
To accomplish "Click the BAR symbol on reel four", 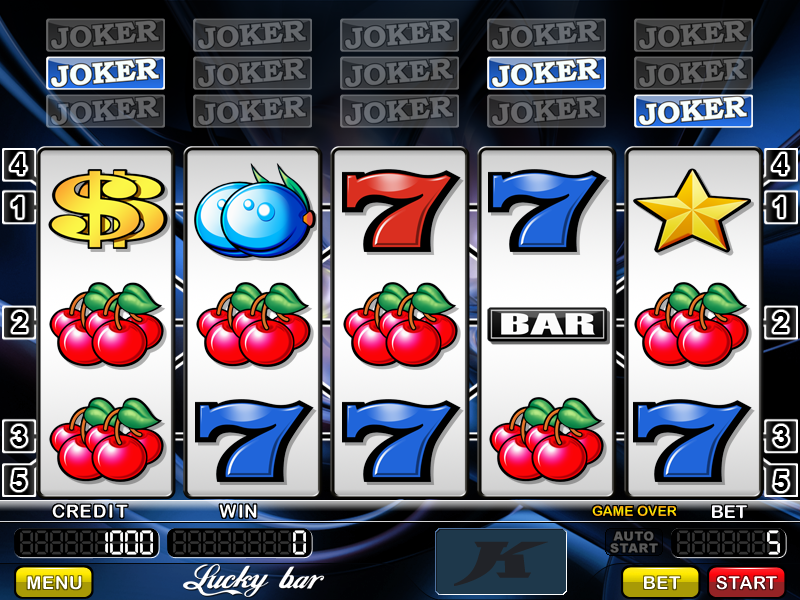I will (548, 324).
